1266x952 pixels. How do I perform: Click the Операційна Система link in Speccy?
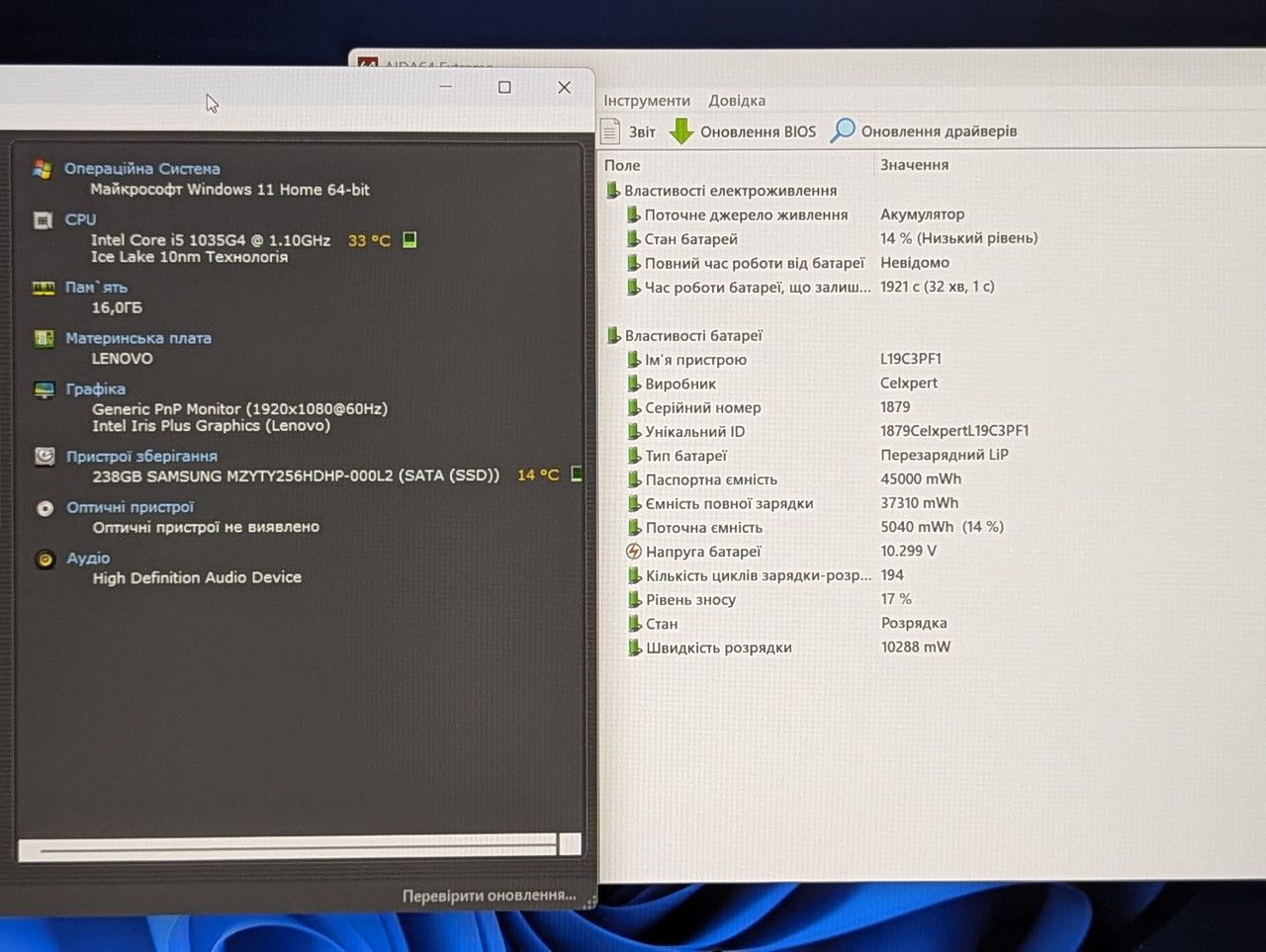142,169
